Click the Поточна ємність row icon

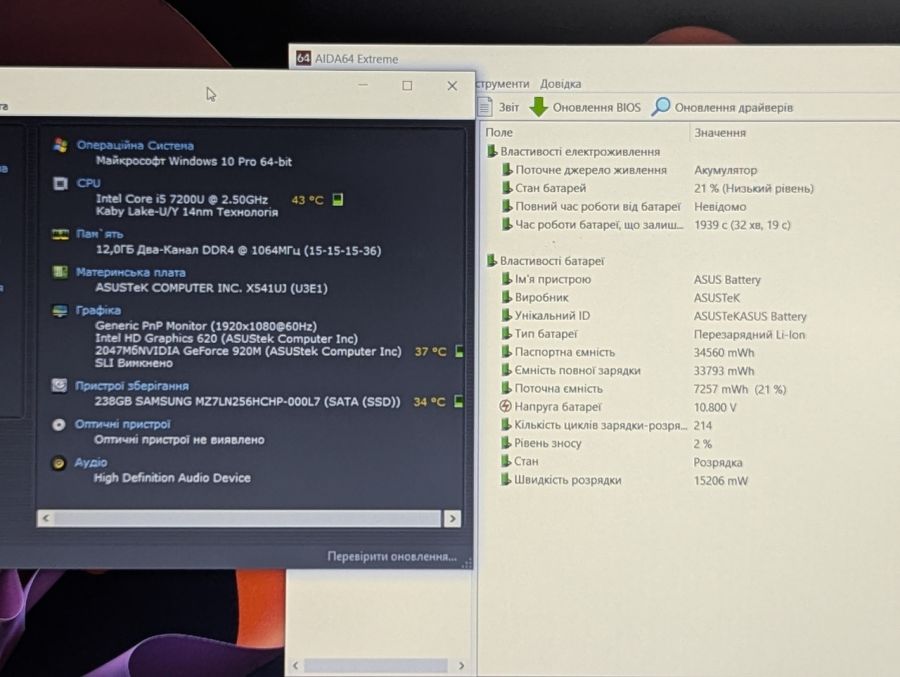(506, 388)
